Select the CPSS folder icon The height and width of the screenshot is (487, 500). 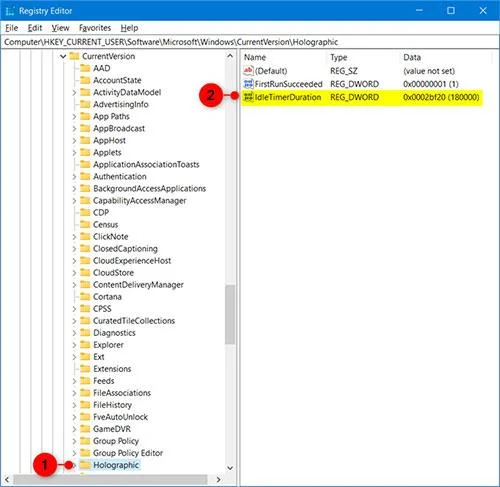(x=85, y=309)
